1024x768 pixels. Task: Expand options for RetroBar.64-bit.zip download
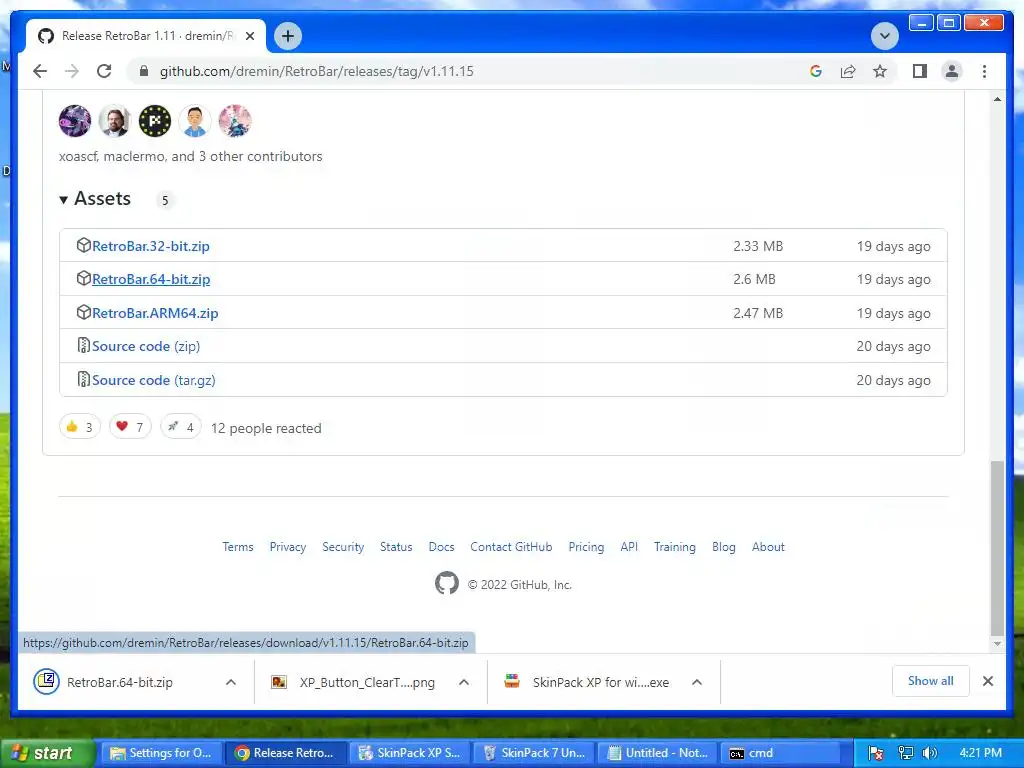coord(231,682)
